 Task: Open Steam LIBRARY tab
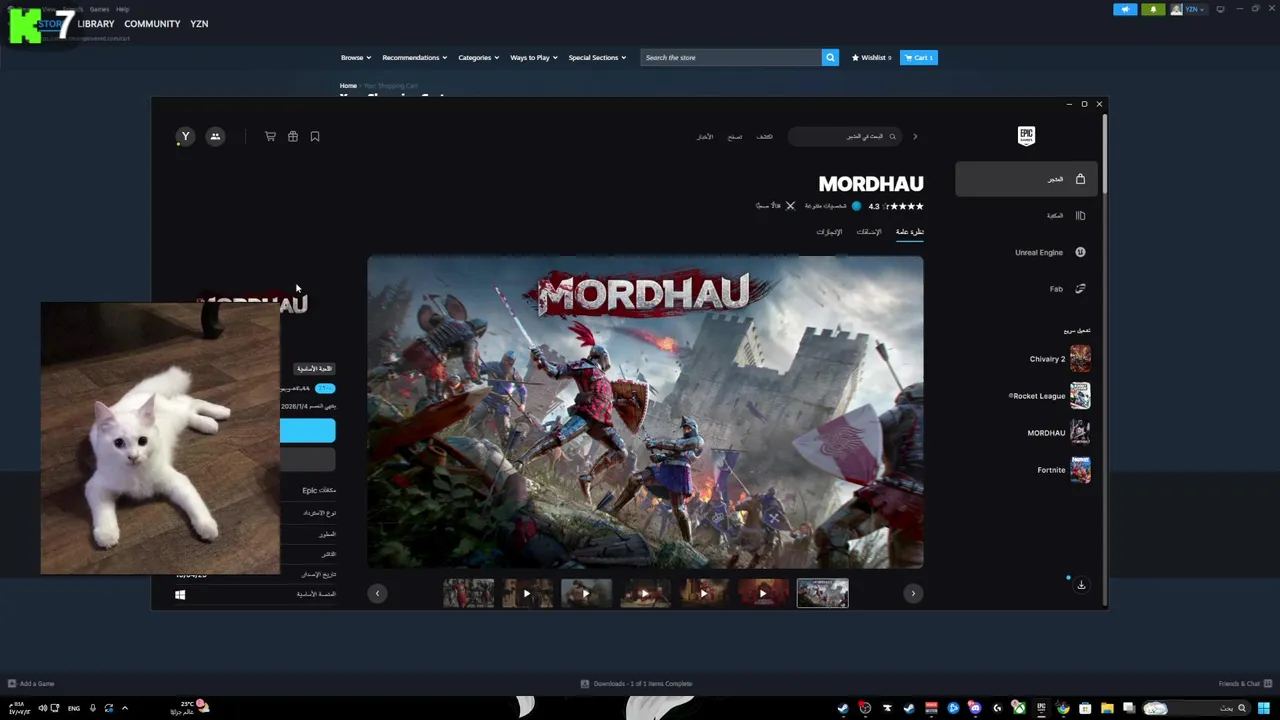[x=96, y=24]
